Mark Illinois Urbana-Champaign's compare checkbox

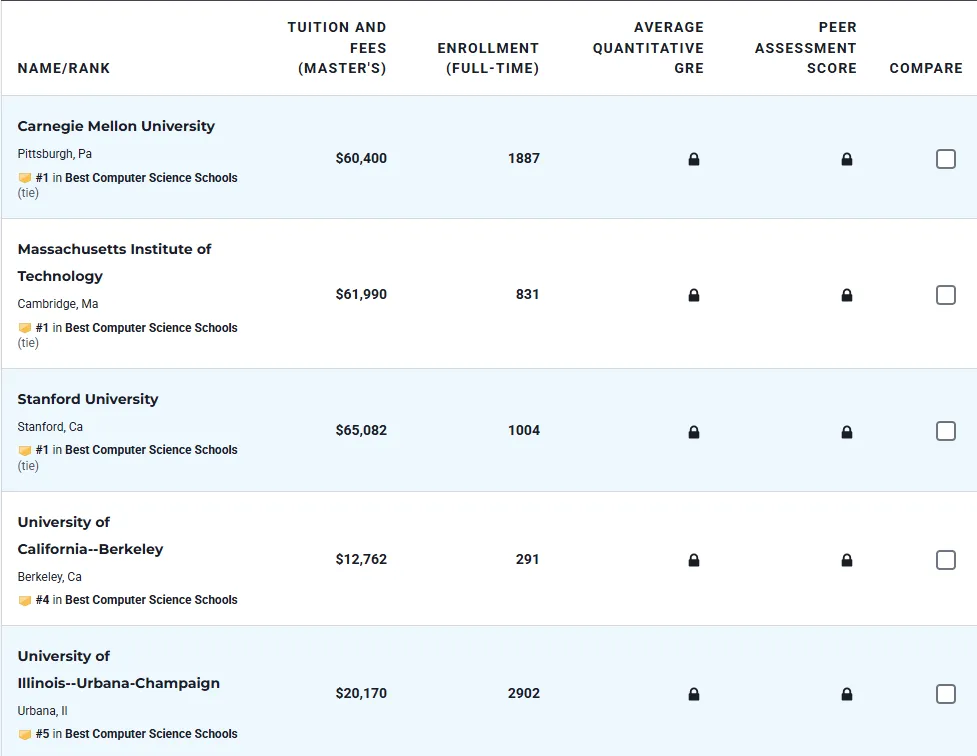(x=945, y=694)
